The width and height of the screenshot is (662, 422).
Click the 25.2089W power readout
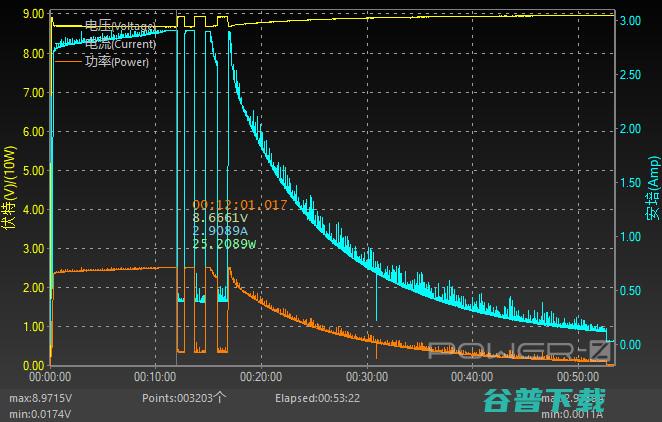coord(226,243)
